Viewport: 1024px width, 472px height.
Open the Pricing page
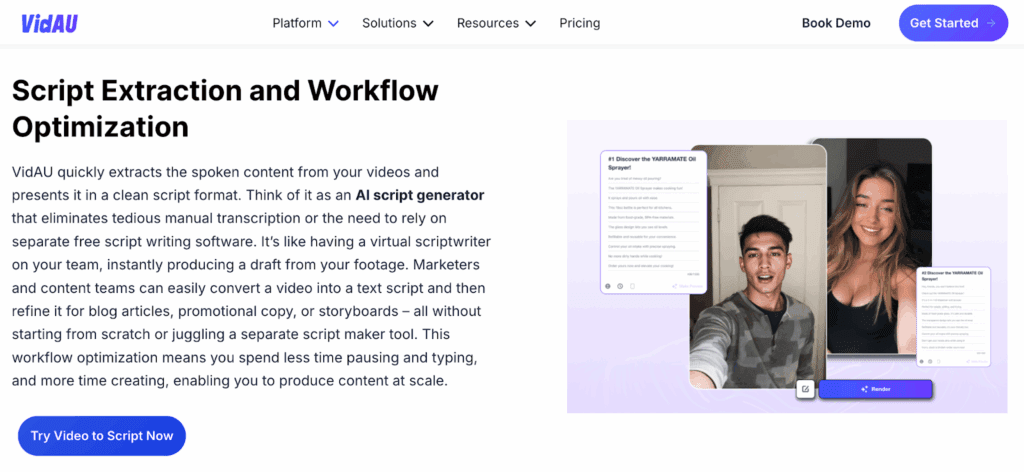(580, 23)
